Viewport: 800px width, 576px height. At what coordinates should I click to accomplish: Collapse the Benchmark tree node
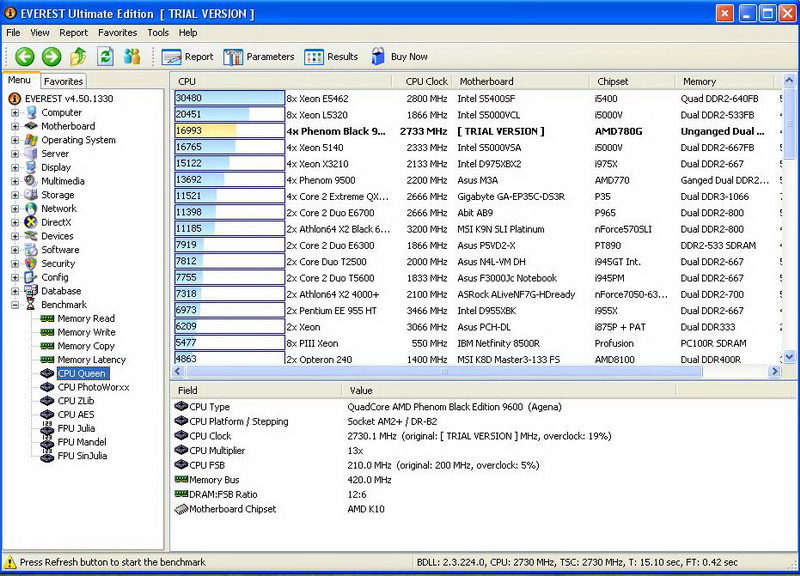[15, 305]
